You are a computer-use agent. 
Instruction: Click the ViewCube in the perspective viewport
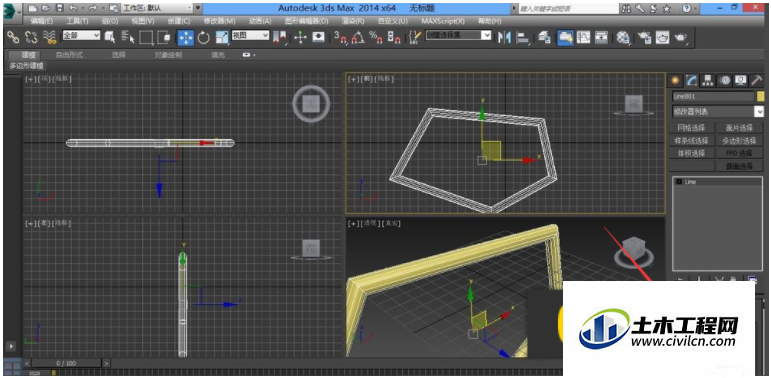tap(634, 251)
